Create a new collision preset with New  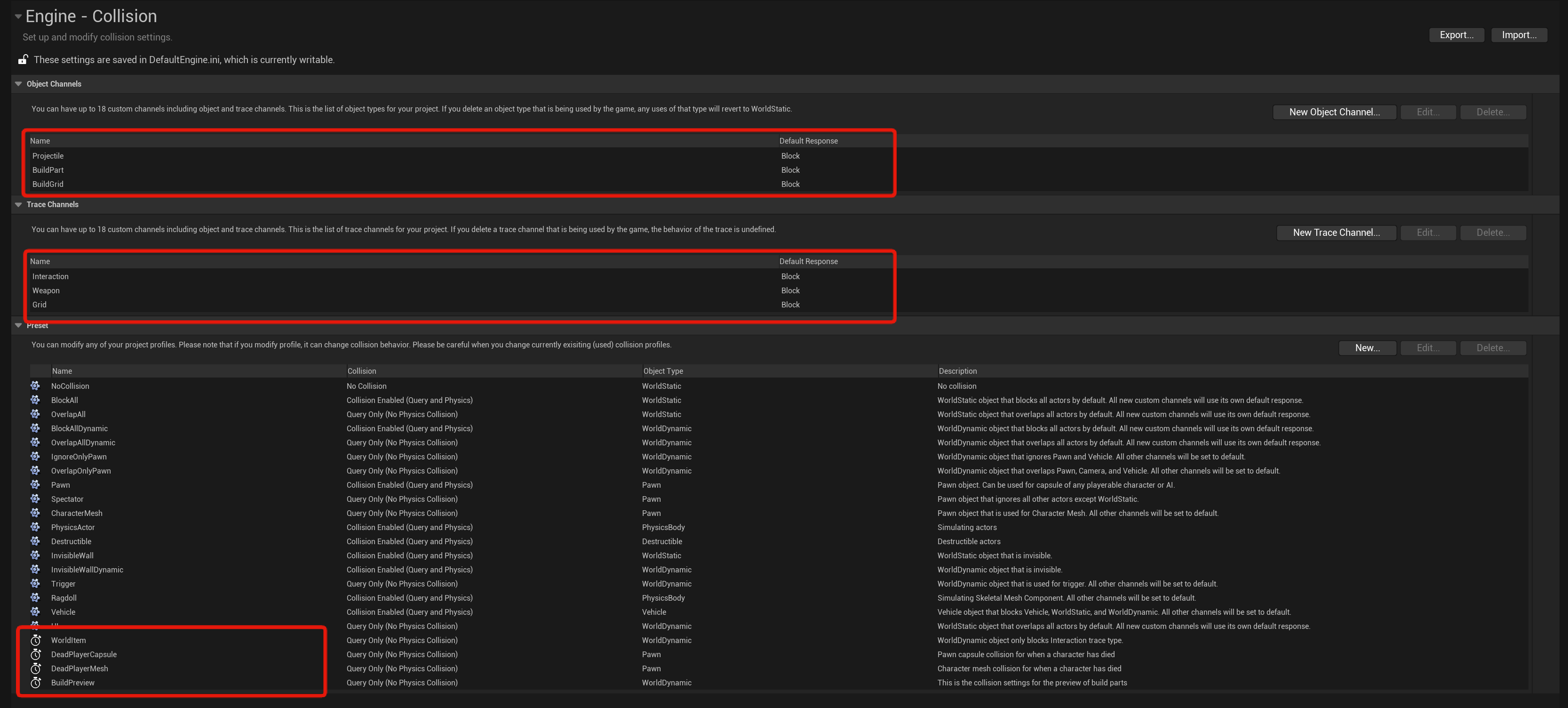coord(1367,347)
